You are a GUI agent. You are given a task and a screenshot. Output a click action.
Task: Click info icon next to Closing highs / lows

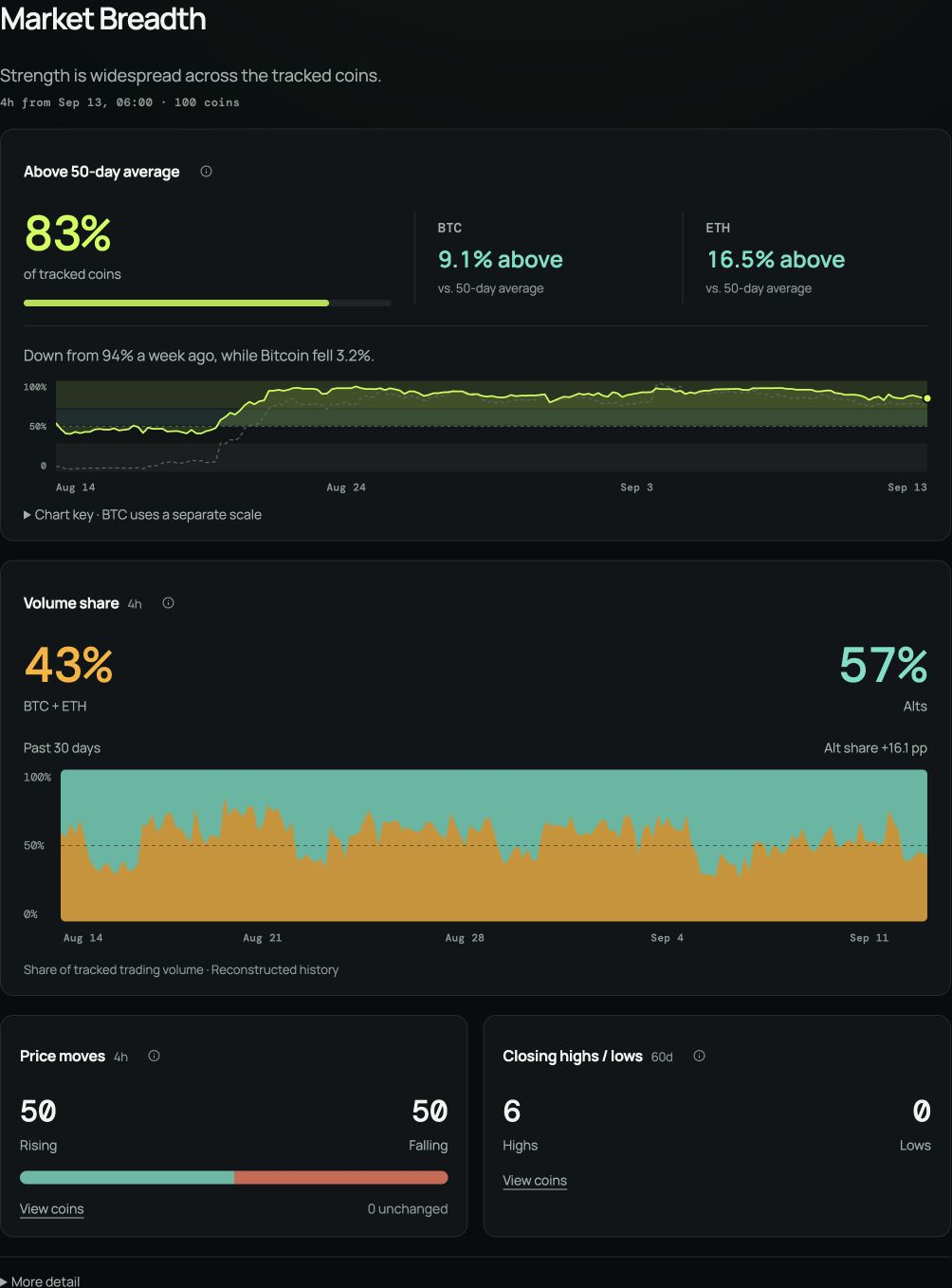(699, 1056)
